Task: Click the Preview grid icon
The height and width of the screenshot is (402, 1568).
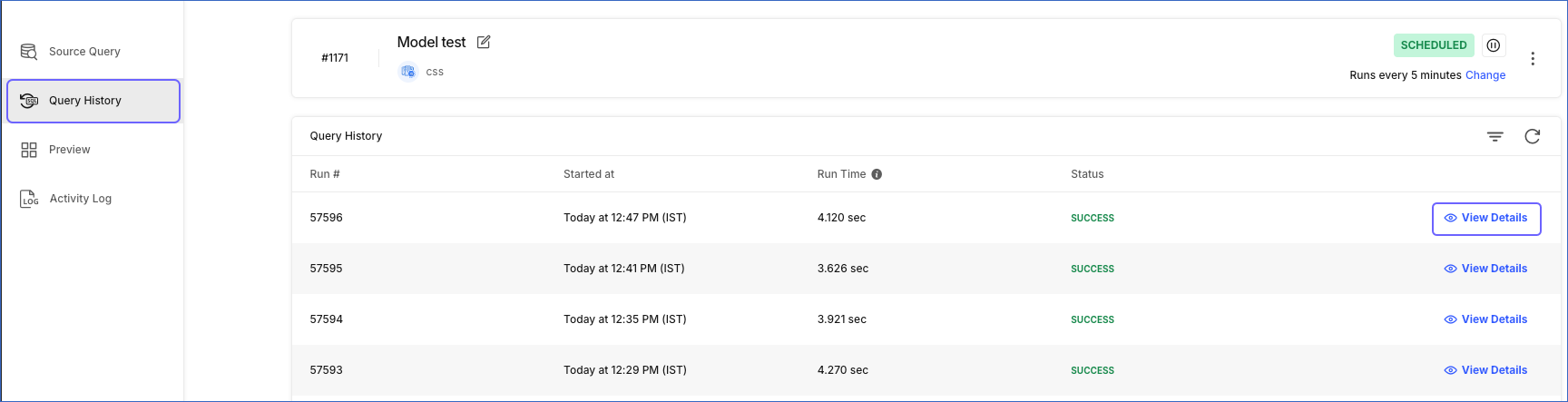Action: point(29,150)
